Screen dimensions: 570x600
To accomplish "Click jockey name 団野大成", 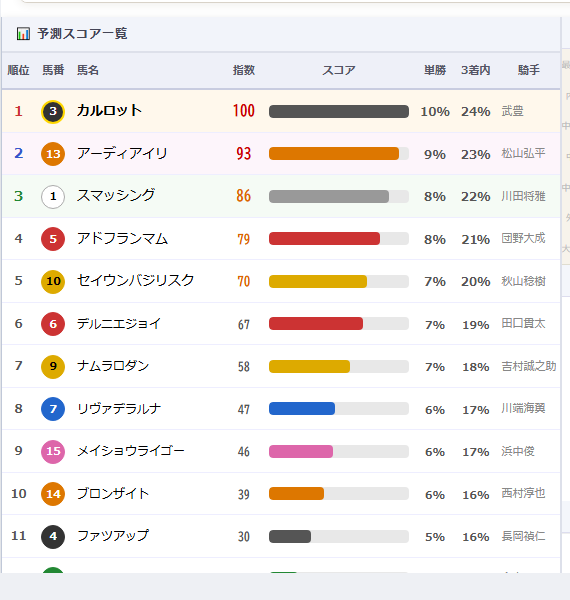I will coord(523,238).
